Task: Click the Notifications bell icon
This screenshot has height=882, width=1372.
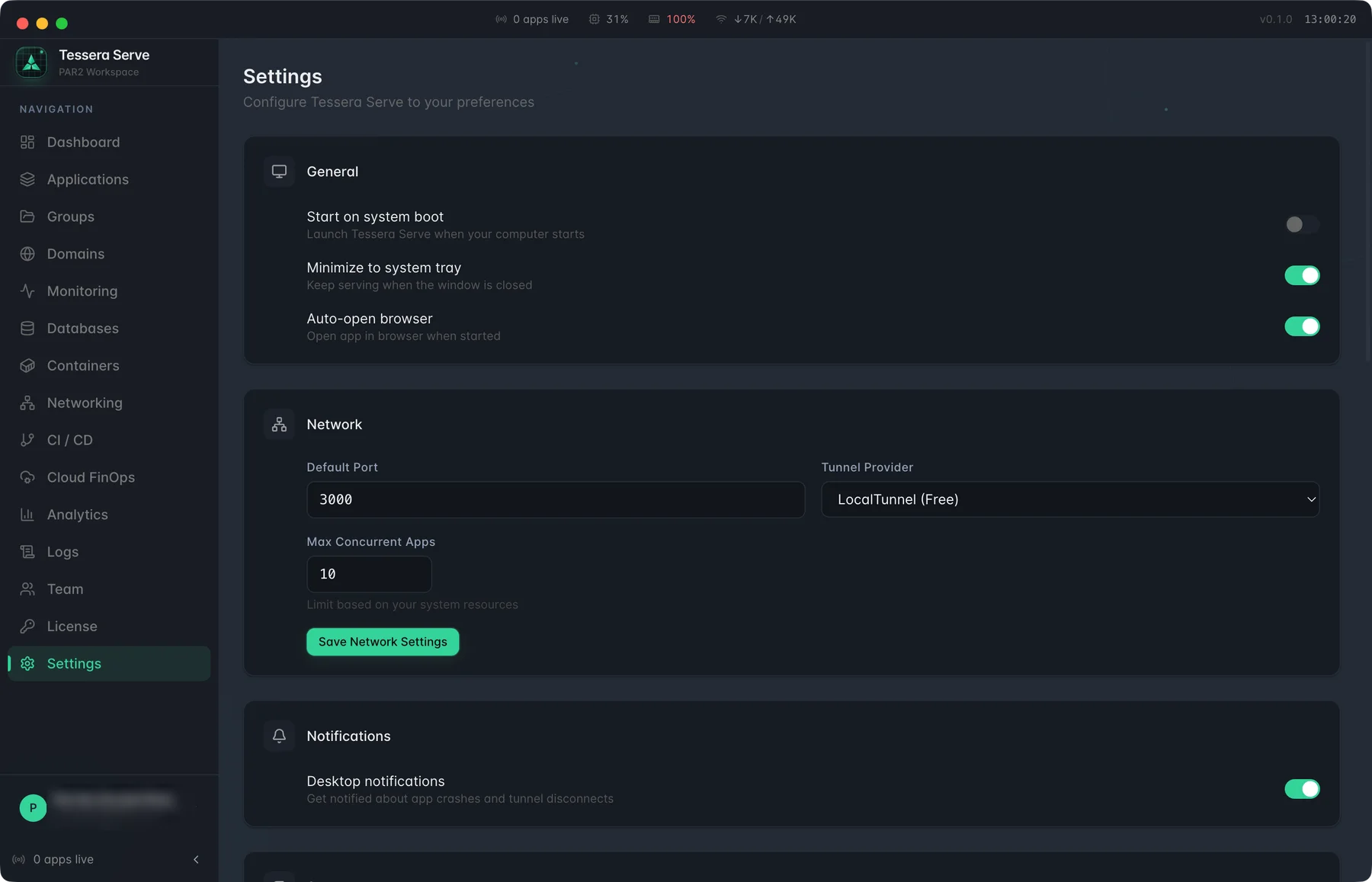Action: point(279,736)
